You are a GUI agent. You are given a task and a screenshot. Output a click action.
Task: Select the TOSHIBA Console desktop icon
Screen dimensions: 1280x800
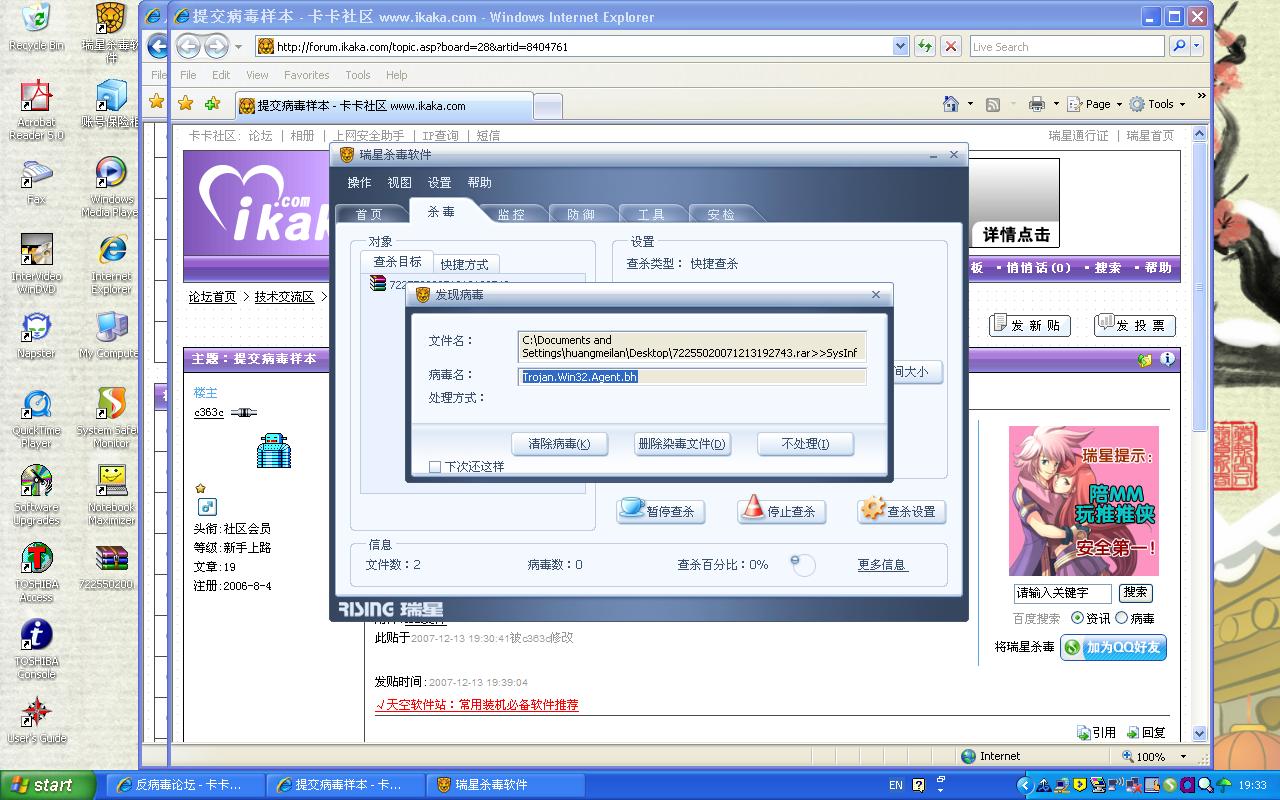[36, 649]
